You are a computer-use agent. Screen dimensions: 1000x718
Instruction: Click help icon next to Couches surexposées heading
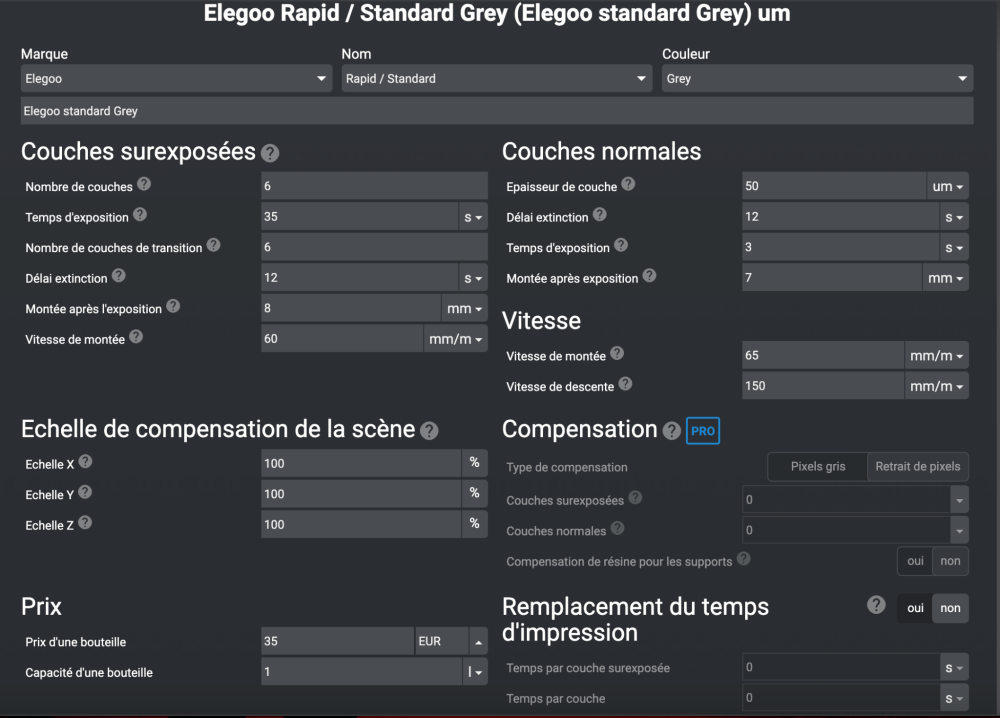[270, 154]
